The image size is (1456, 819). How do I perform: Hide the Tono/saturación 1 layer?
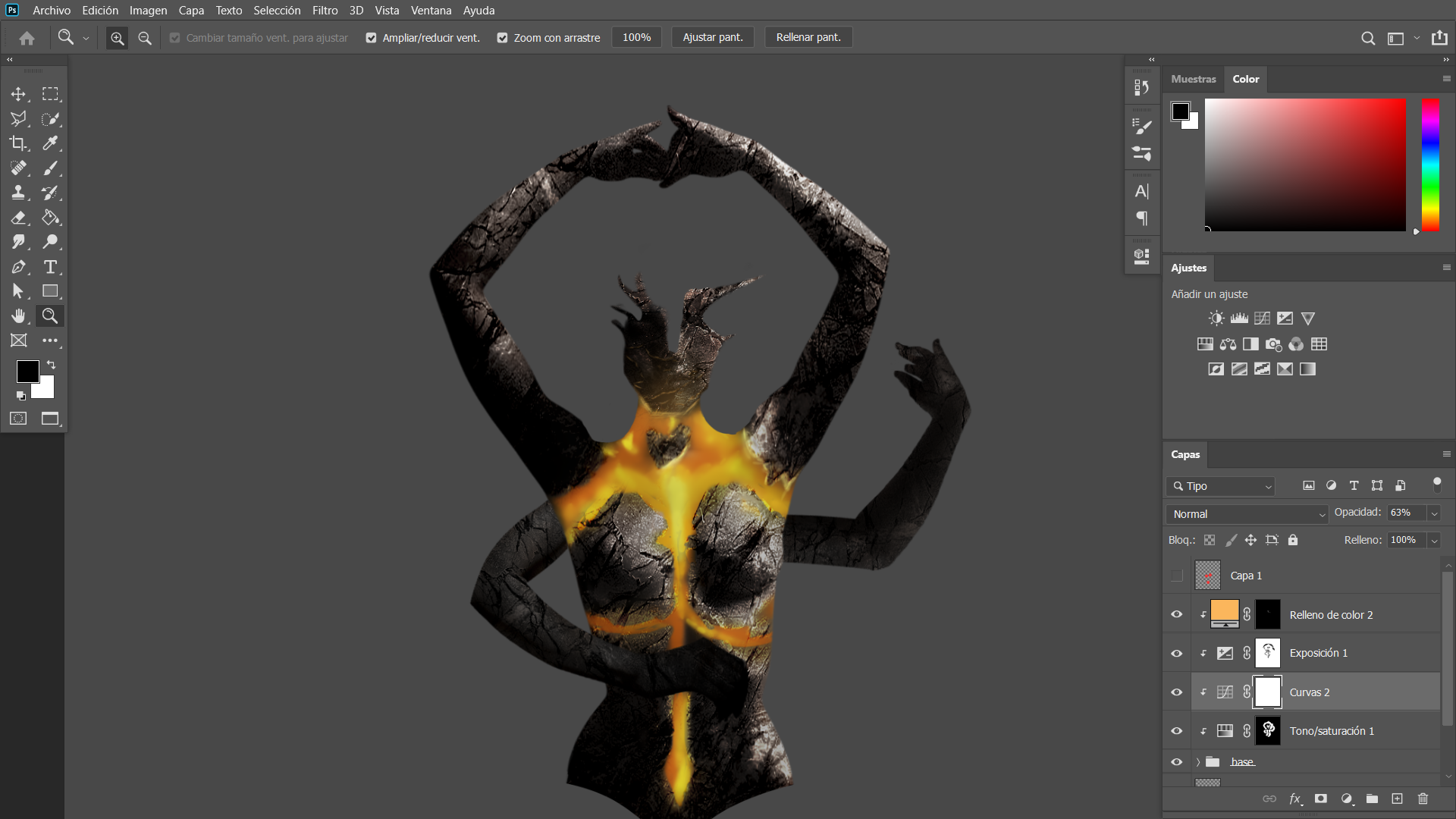[1177, 731]
